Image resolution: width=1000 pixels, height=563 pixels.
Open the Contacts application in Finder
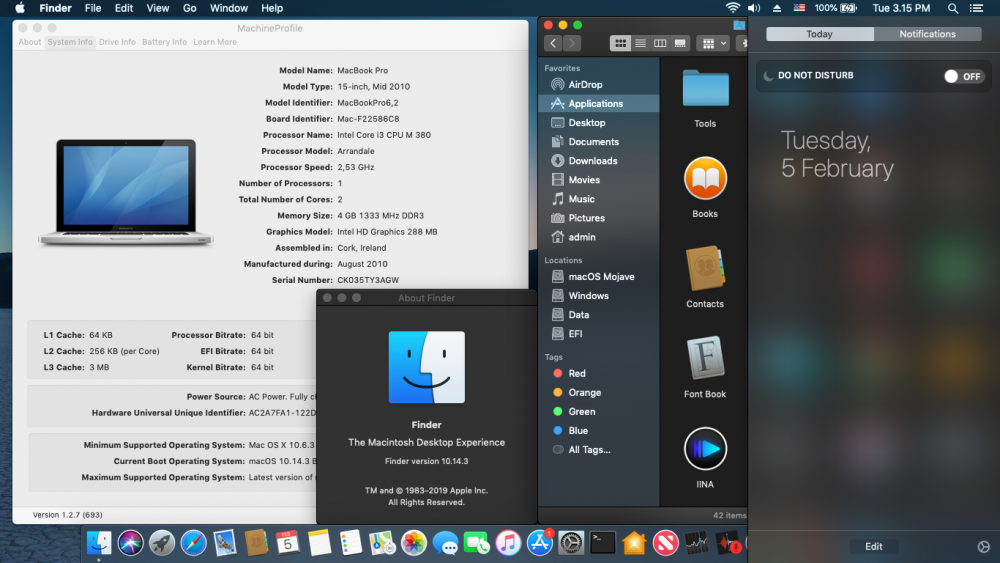[705, 268]
